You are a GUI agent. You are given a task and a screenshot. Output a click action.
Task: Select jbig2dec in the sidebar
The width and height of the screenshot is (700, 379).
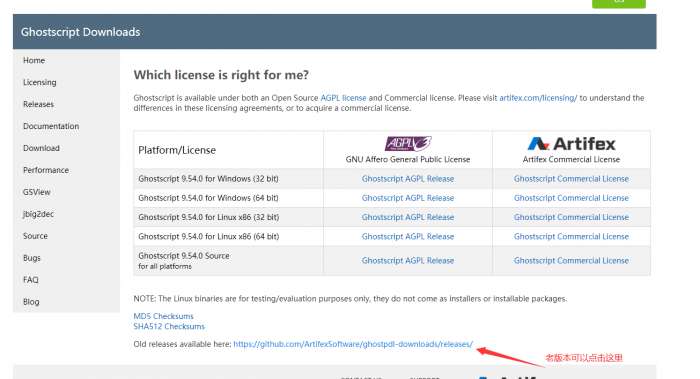(x=38, y=214)
